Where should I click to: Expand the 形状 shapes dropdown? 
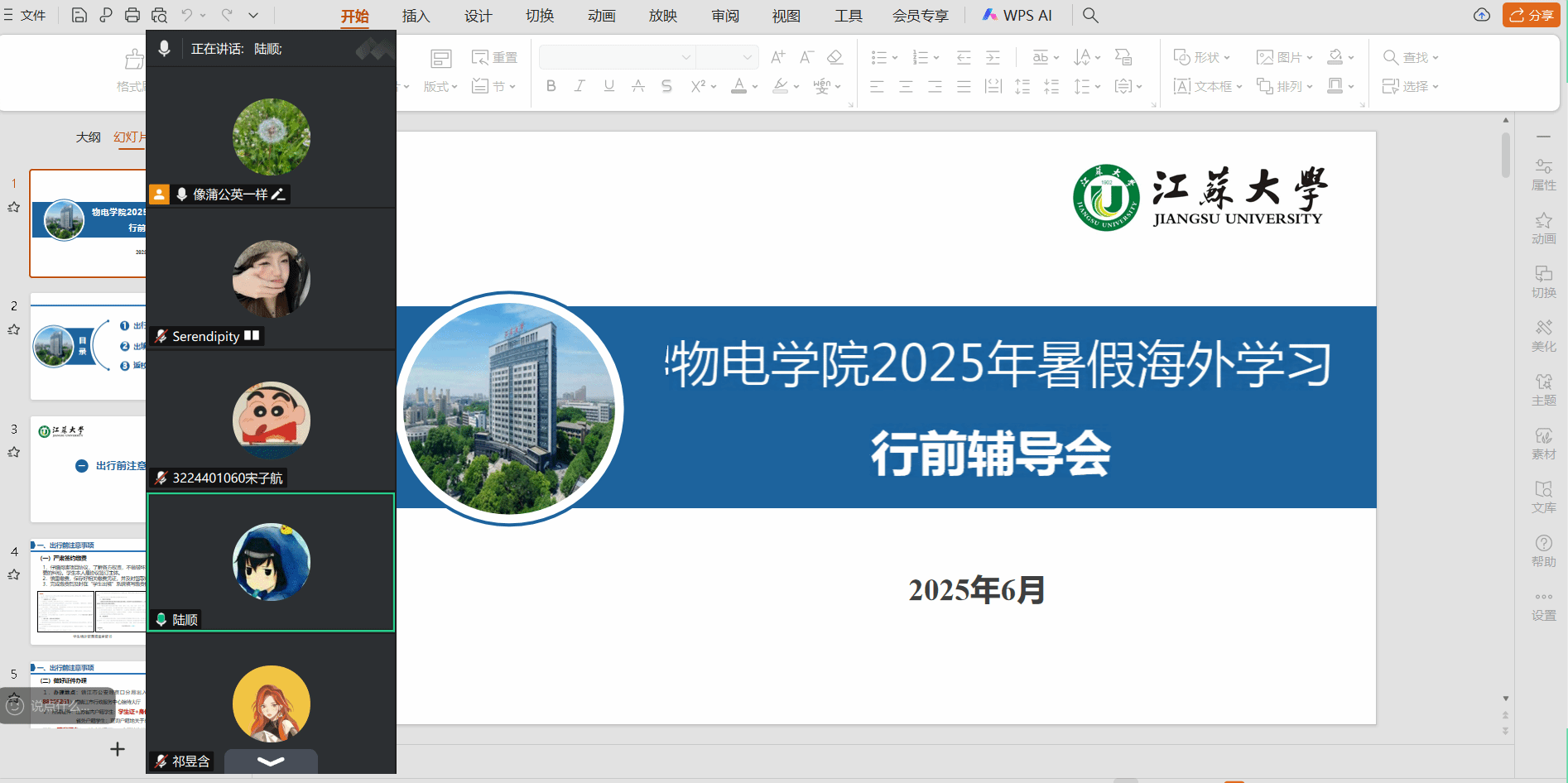point(1202,57)
